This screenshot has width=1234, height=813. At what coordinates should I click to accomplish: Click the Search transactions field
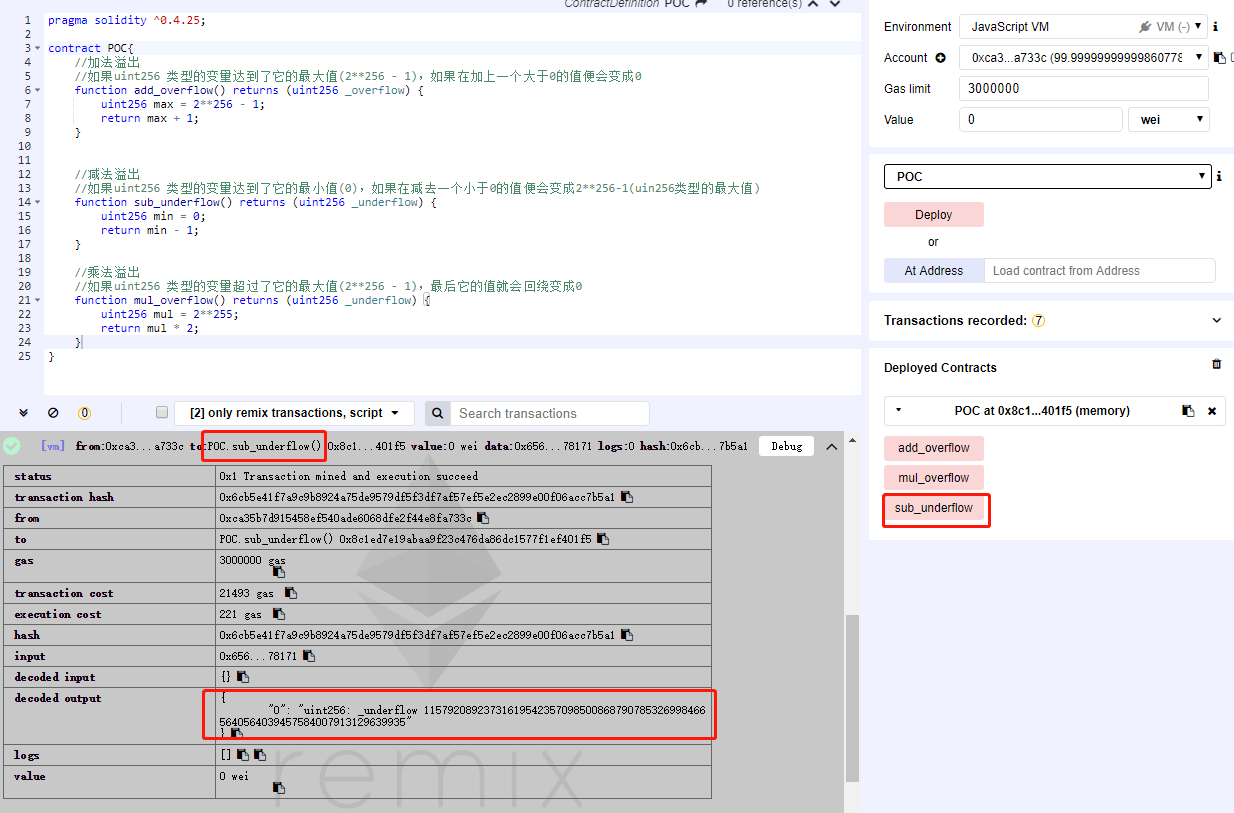click(549, 413)
